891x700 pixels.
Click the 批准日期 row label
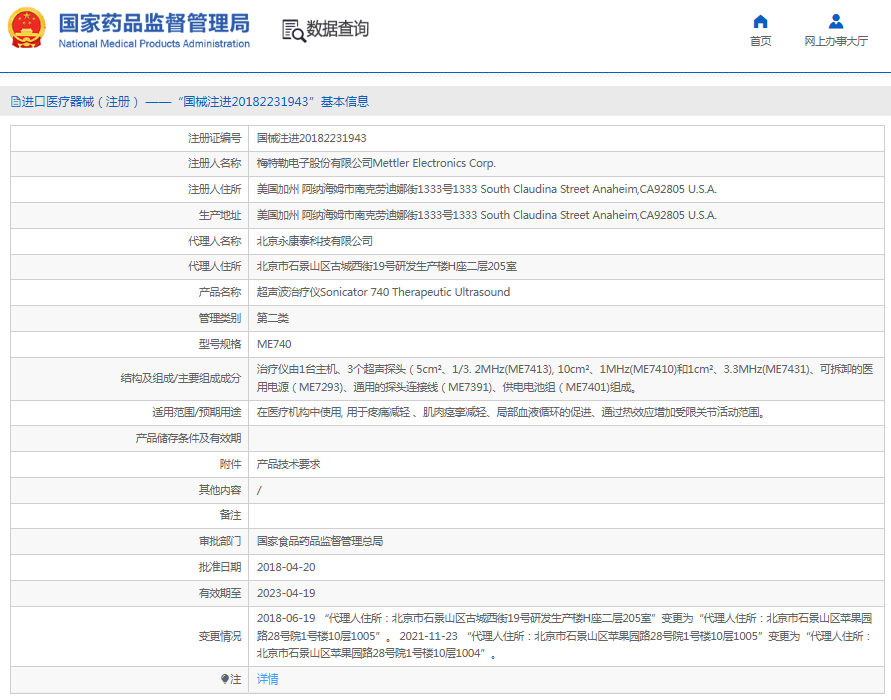(x=220, y=567)
